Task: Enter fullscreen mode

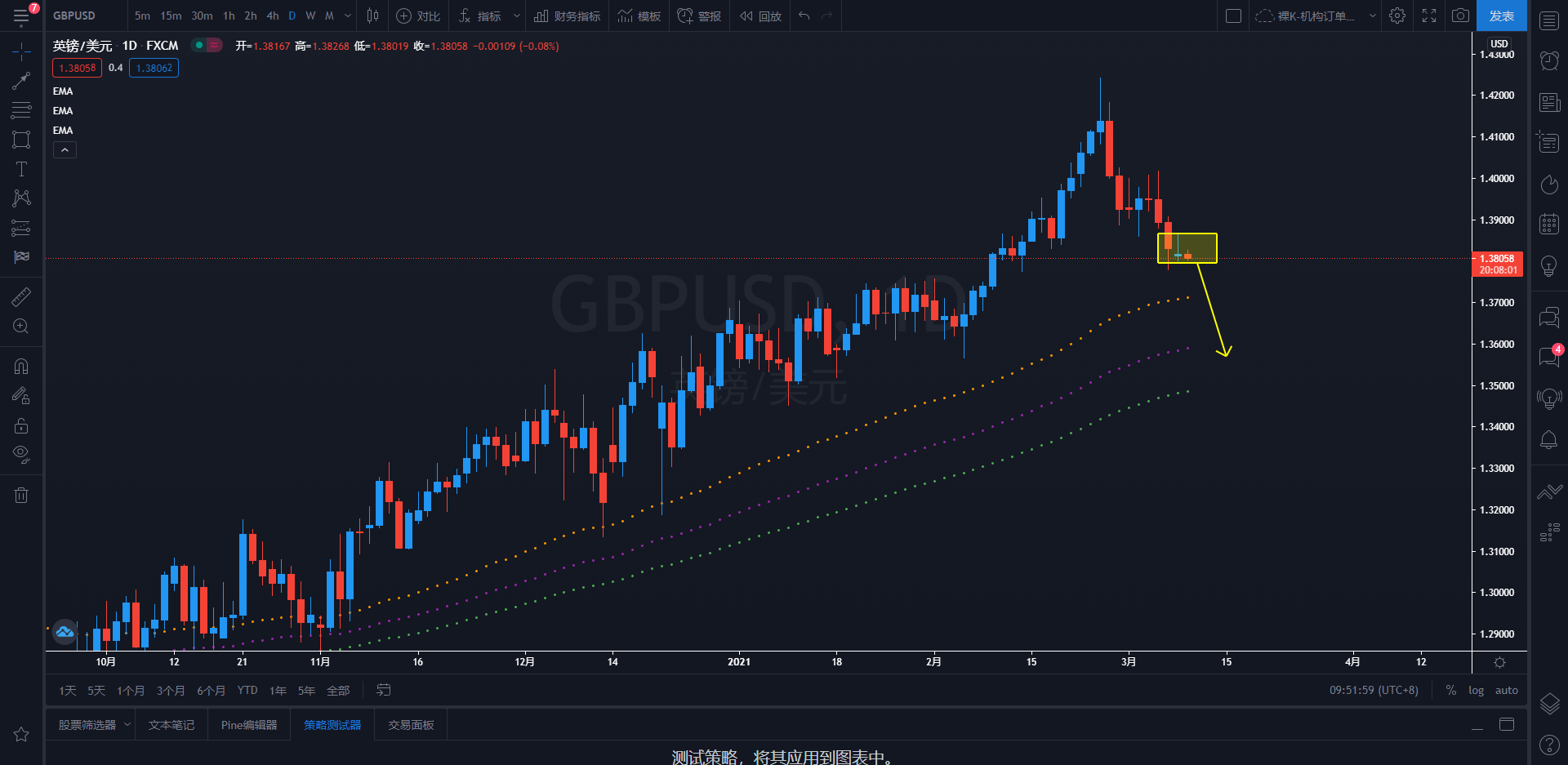Action: tap(1429, 16)
